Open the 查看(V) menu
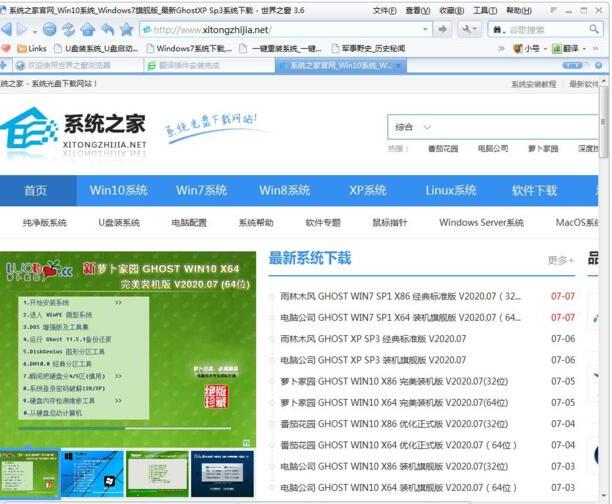This screenshot has width=612, height=504. (x=418, y=11)
